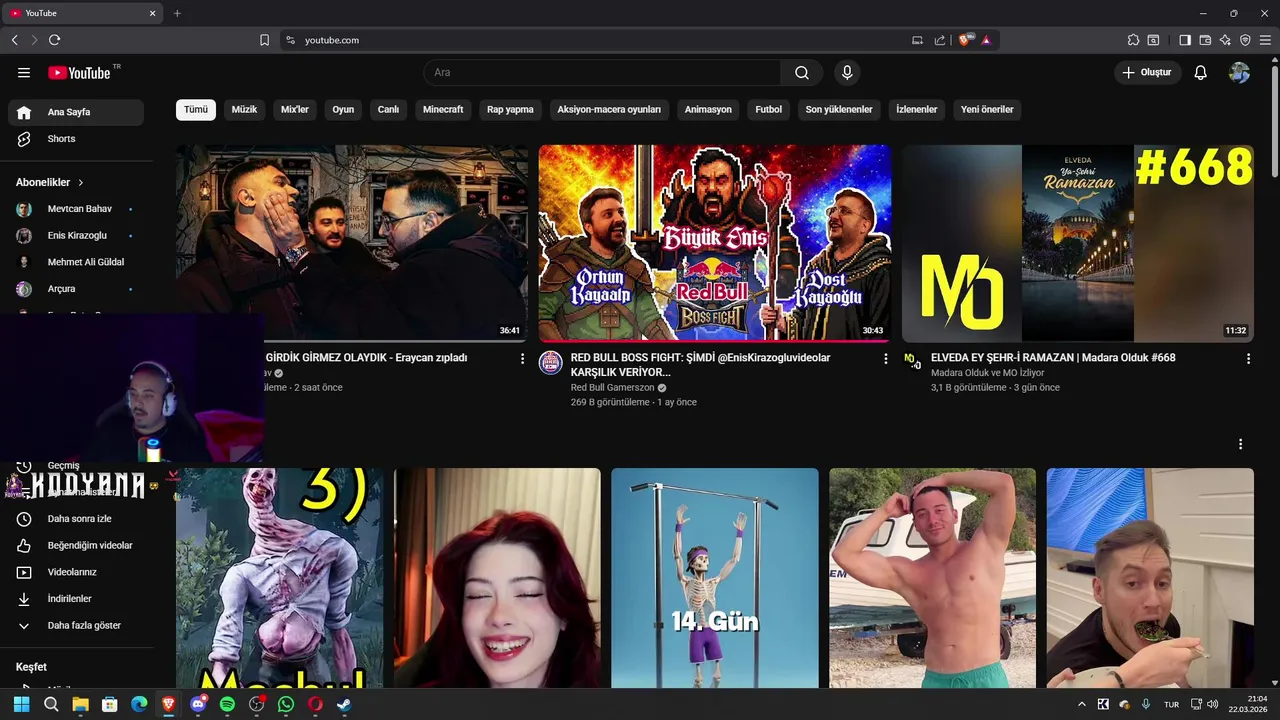The width and height of the screenshot is (1280, 720).
Task: Open the new tab plus button
Action: [177, 13]
